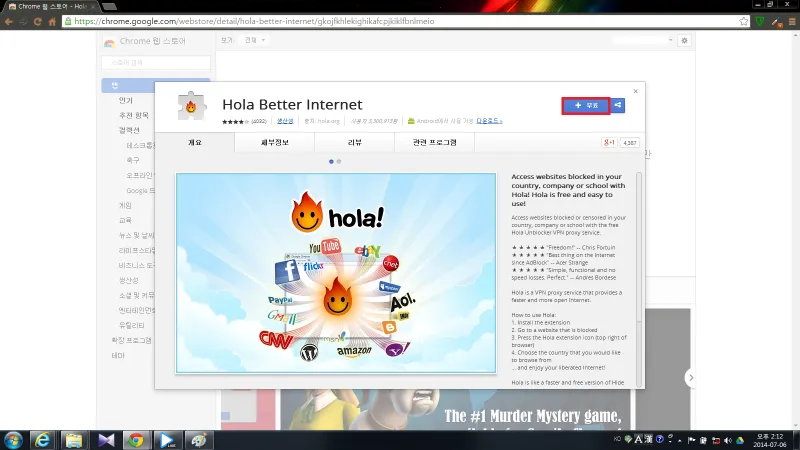The image size is (800, 450).
Task: Click the green shield extension icon
Action: (x=760, y=21)
